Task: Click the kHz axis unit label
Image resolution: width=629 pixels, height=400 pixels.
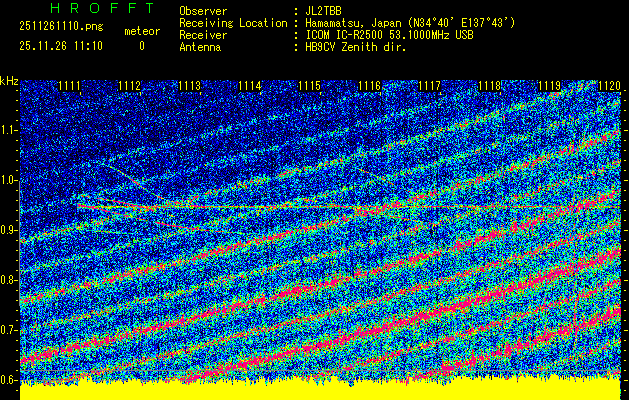Action: (9, 81)
